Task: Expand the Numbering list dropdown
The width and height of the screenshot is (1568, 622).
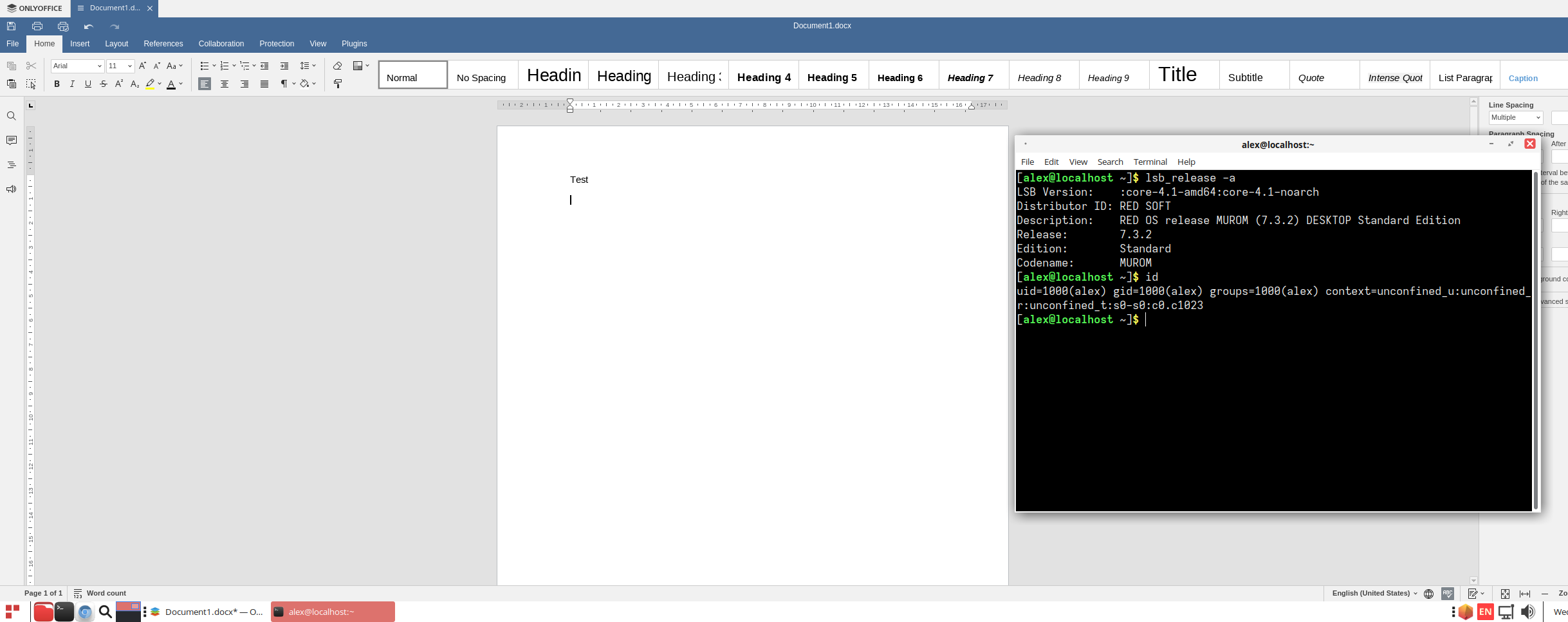Action: pos(234,66)
